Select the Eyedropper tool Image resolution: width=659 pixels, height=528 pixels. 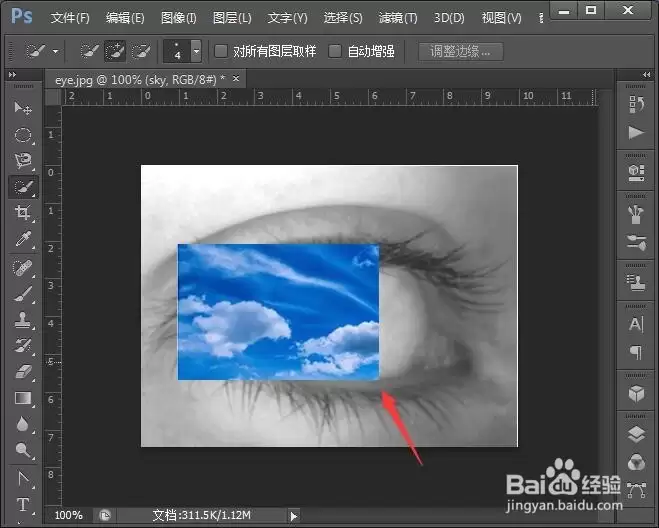click(23, 239)
